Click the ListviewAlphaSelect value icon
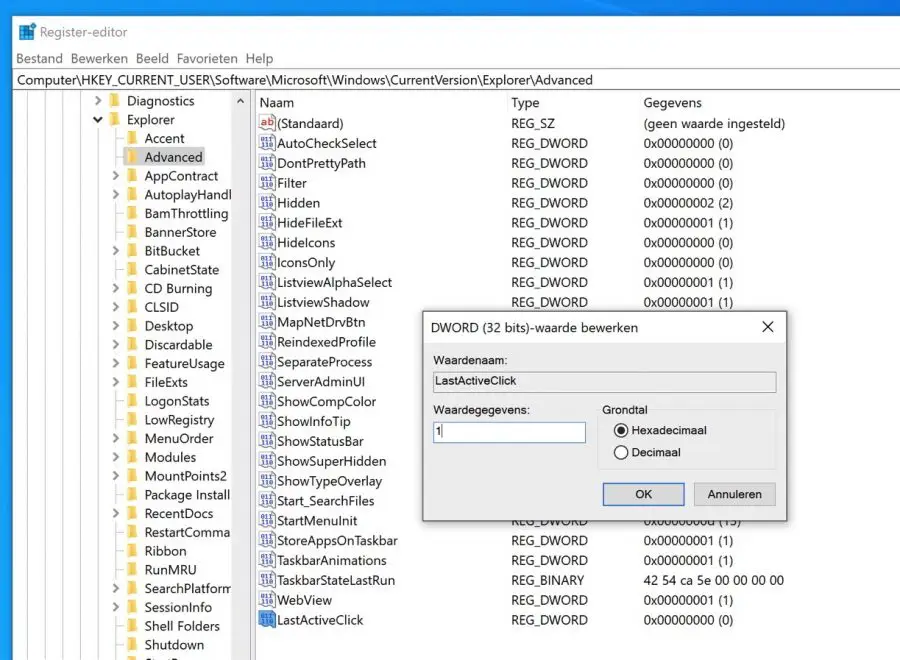Screen dimensions: 900x660 [267, 282]
